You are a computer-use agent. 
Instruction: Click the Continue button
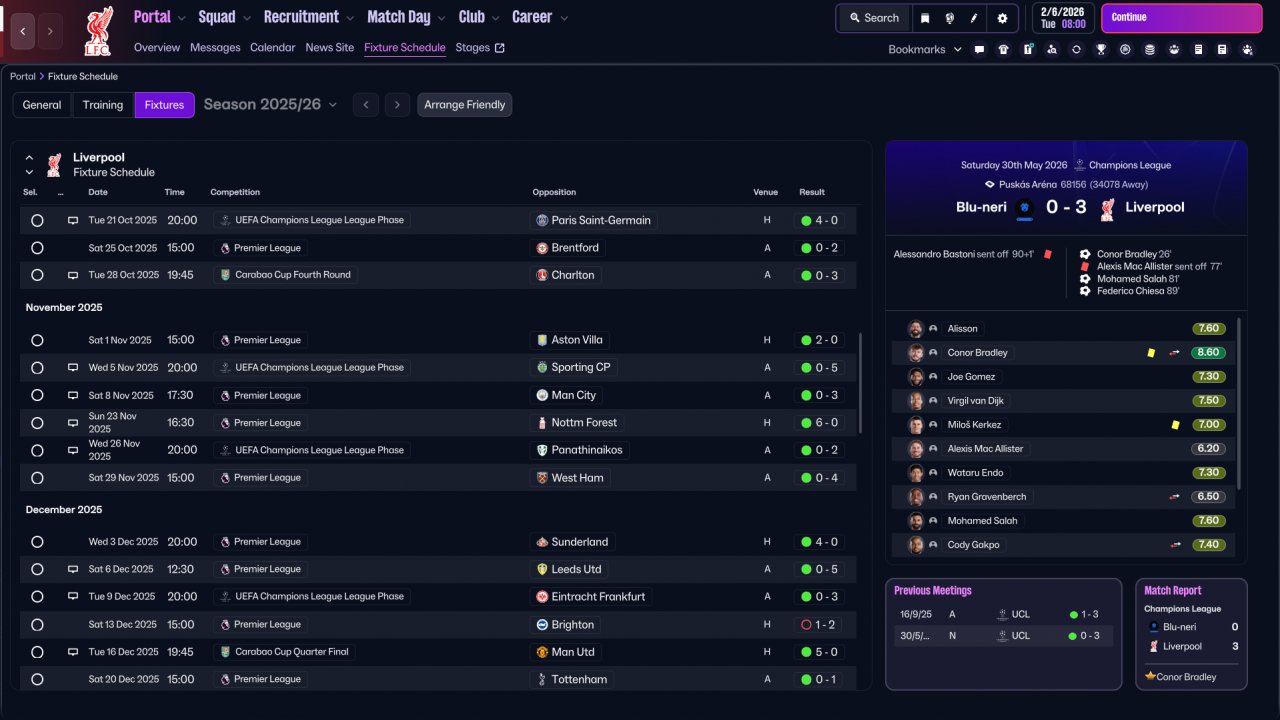tap(1181, 18)
